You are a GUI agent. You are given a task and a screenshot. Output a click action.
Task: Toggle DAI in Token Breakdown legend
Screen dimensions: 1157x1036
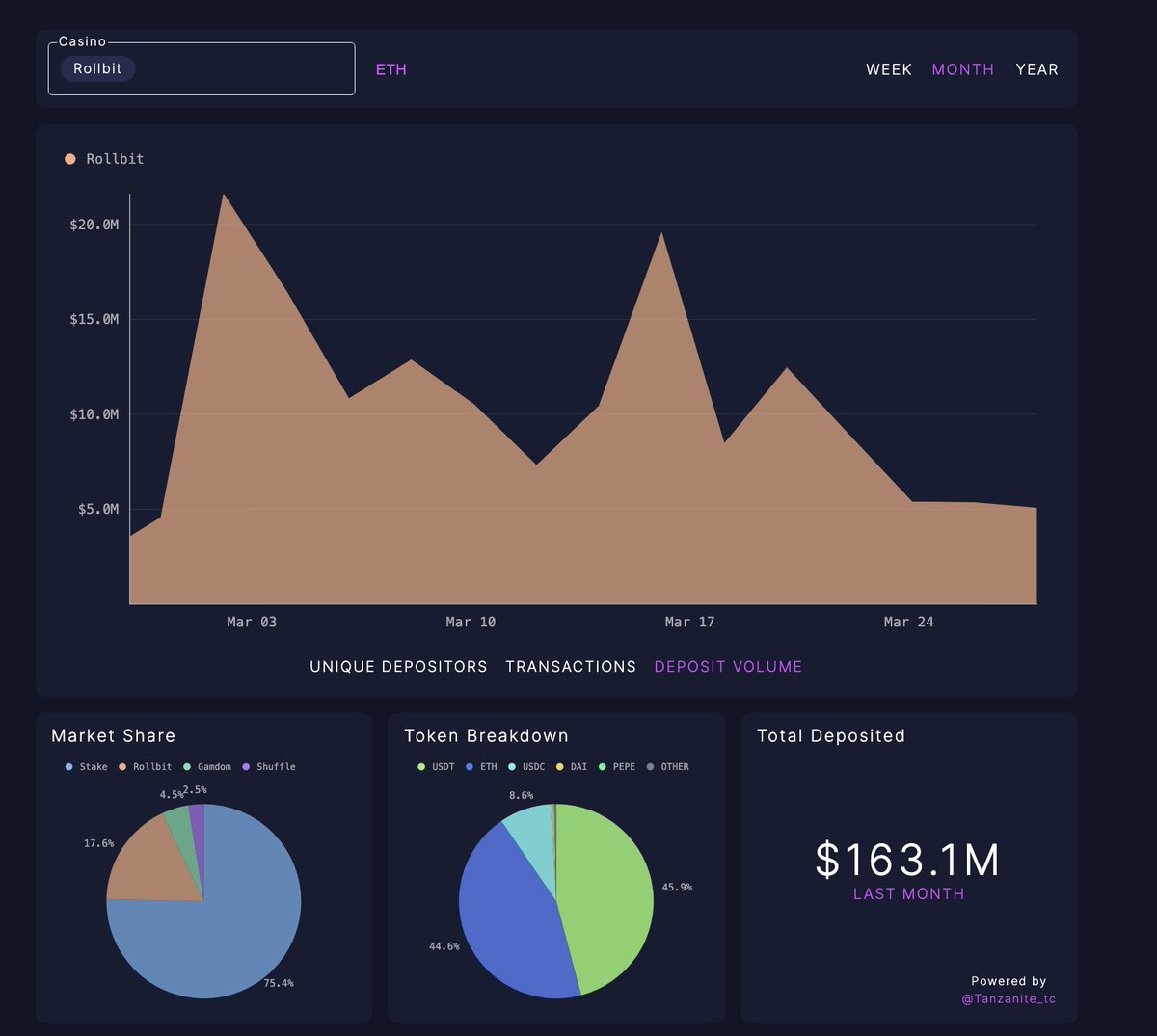572,767
